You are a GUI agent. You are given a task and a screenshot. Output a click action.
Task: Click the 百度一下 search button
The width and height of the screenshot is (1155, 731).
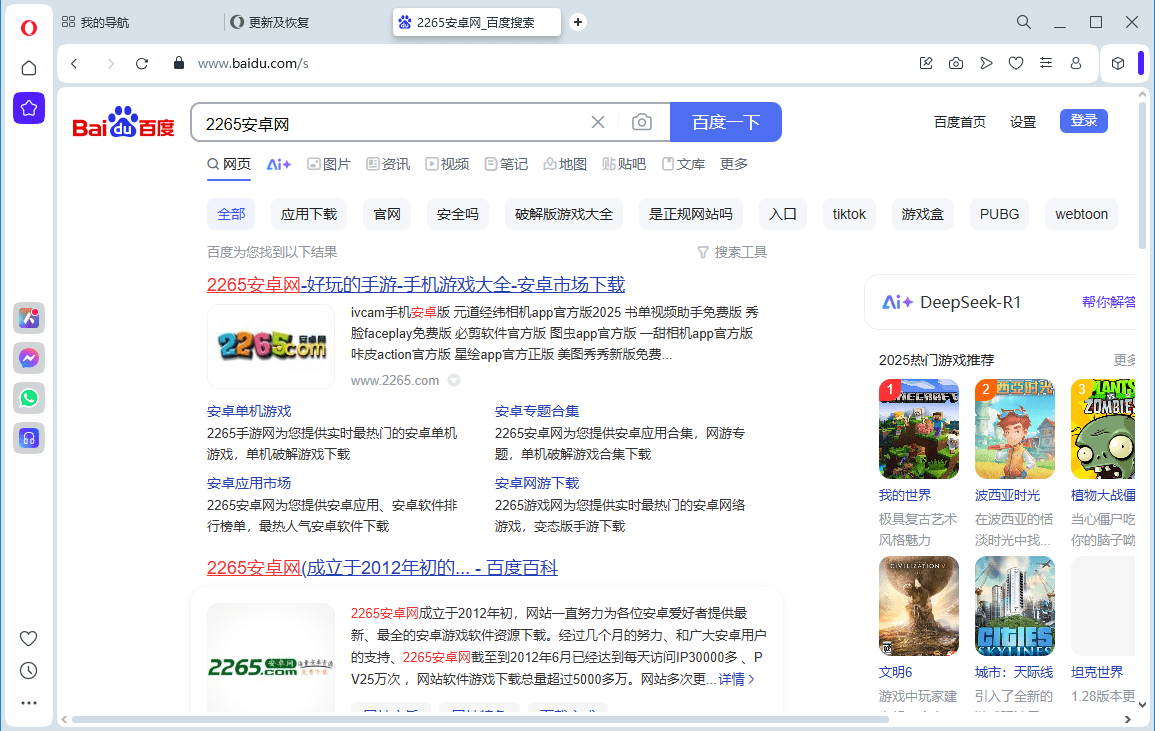[x=726, y=121]
